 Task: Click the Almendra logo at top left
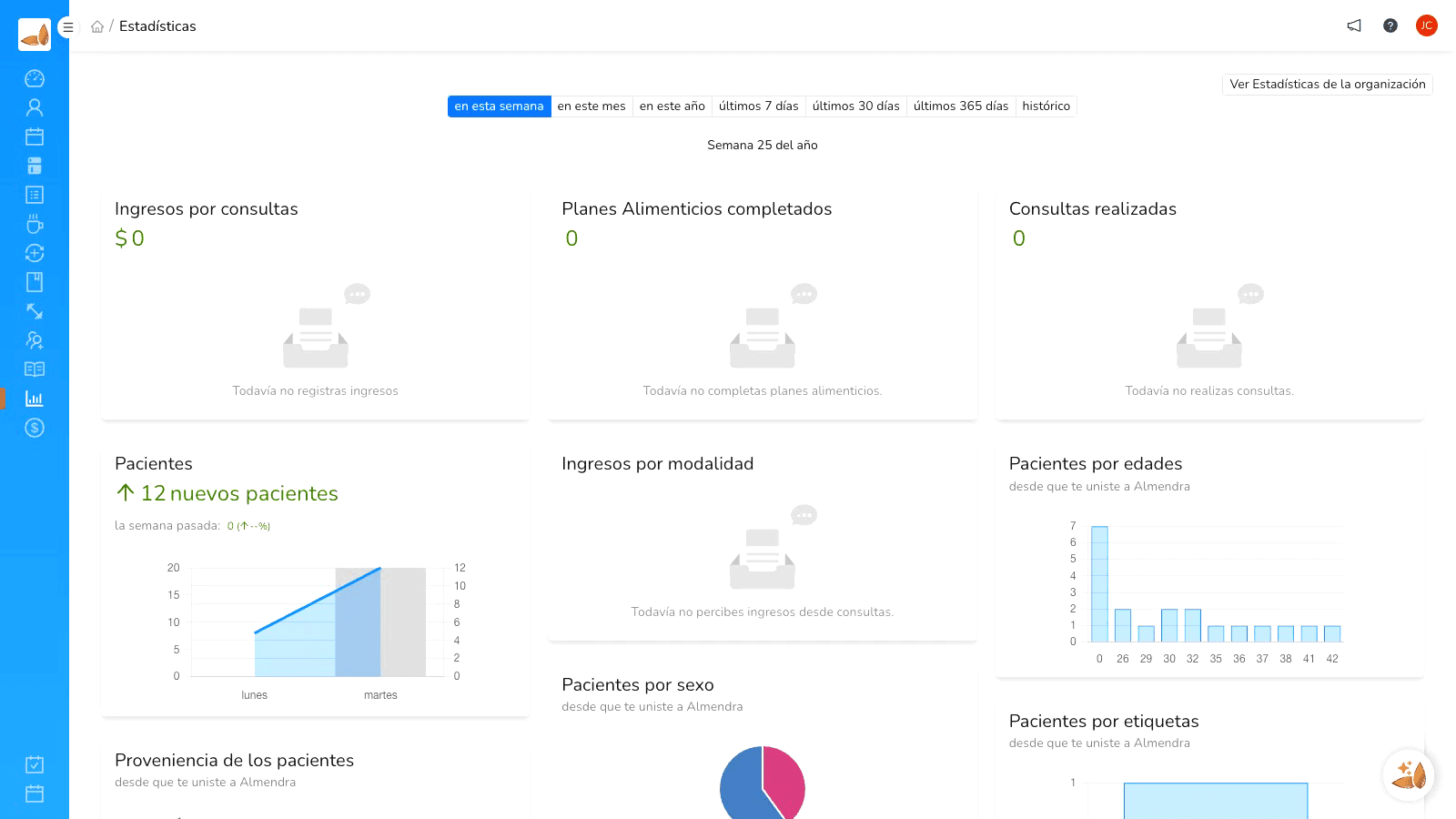tap(35, 35)
